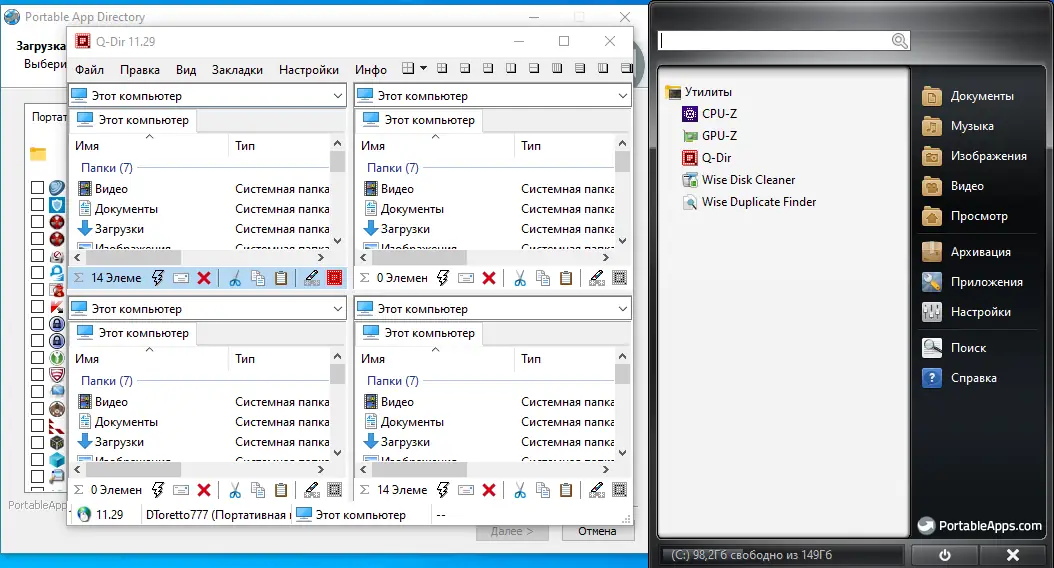This screenshot has width=1054, height=568.
Task: Open the Закладки menu in Q-Dir
Action: pyautogui.click(x=237, y=70)
